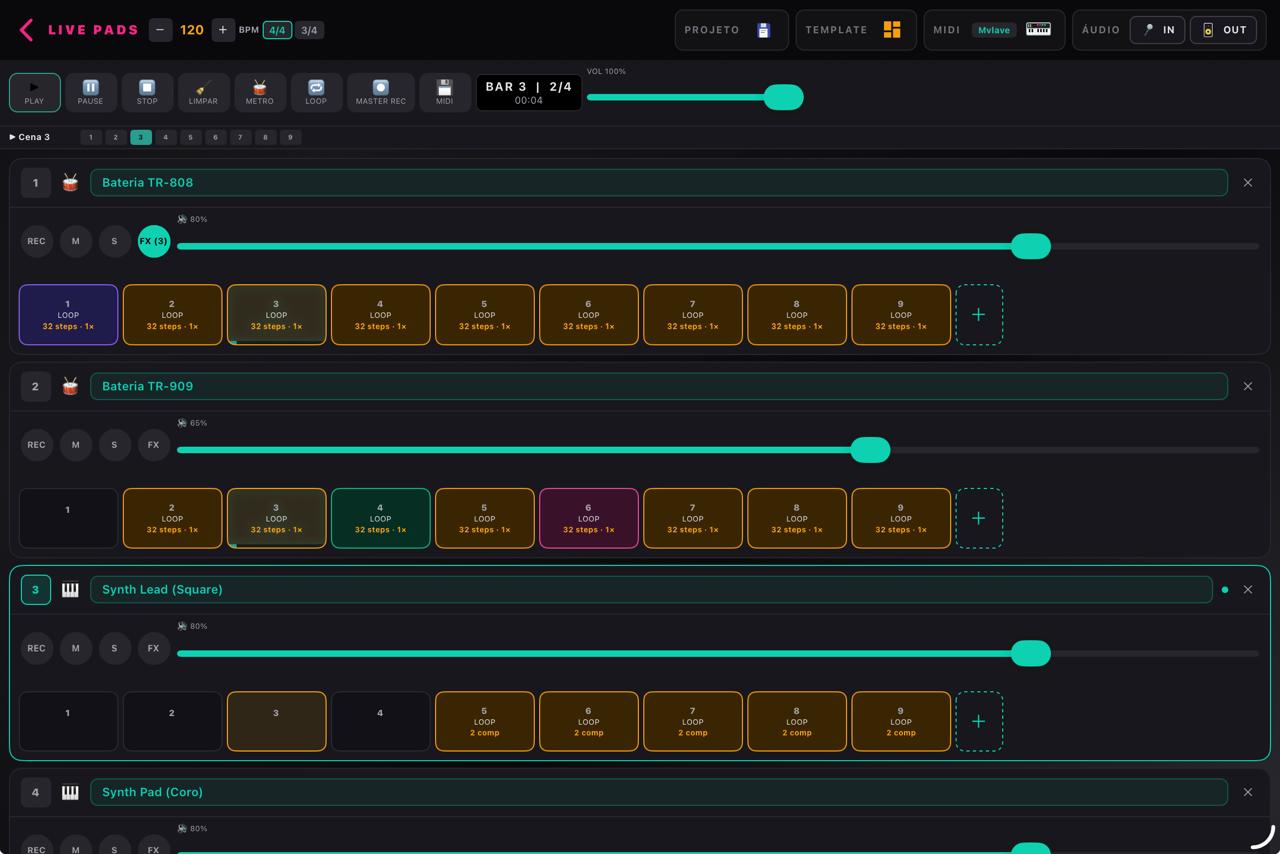Add a new pad to Bateria TR-808
The image size is (1280, 854).
pos(979,315)
